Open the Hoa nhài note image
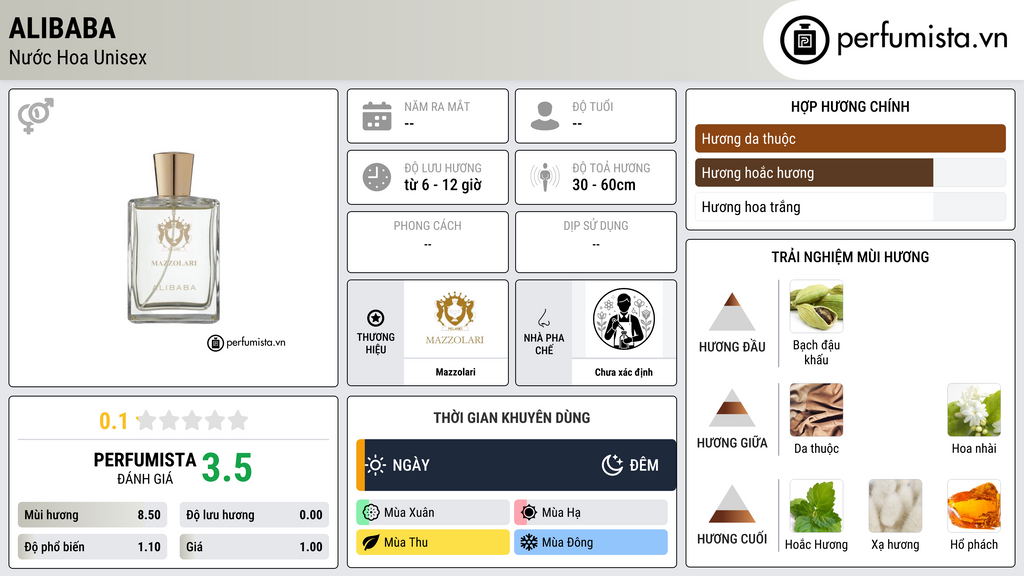Viewport: 1024px width, 576px height. coord(974,409)
